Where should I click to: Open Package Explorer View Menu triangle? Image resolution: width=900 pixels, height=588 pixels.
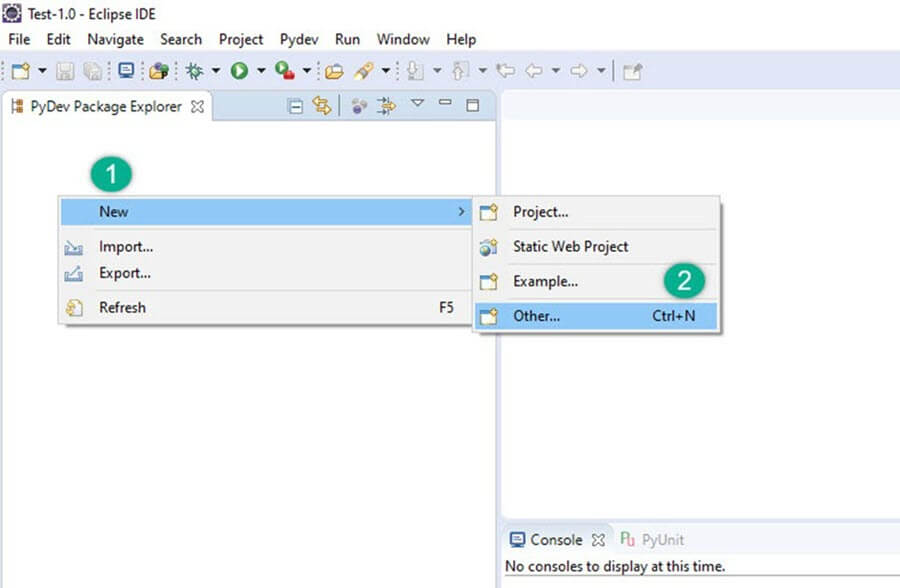tap(418, 104)
